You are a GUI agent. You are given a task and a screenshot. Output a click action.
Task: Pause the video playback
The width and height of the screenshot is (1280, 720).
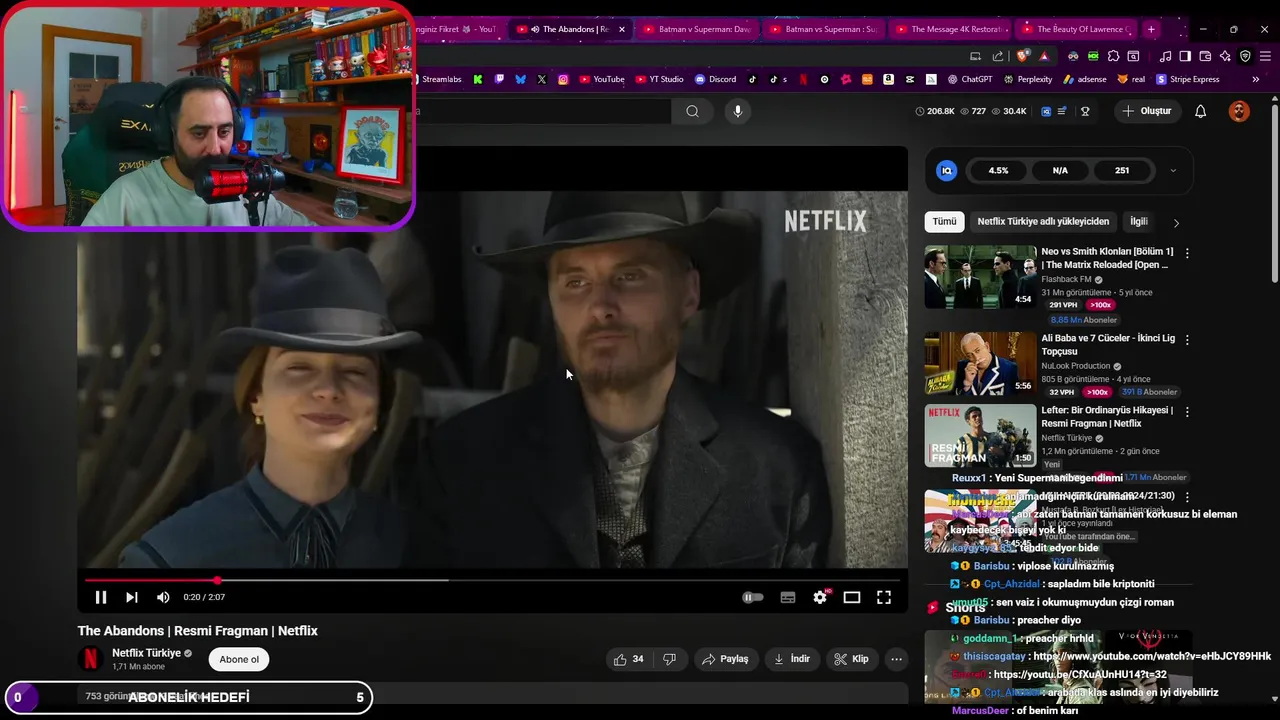coord(100,597)
